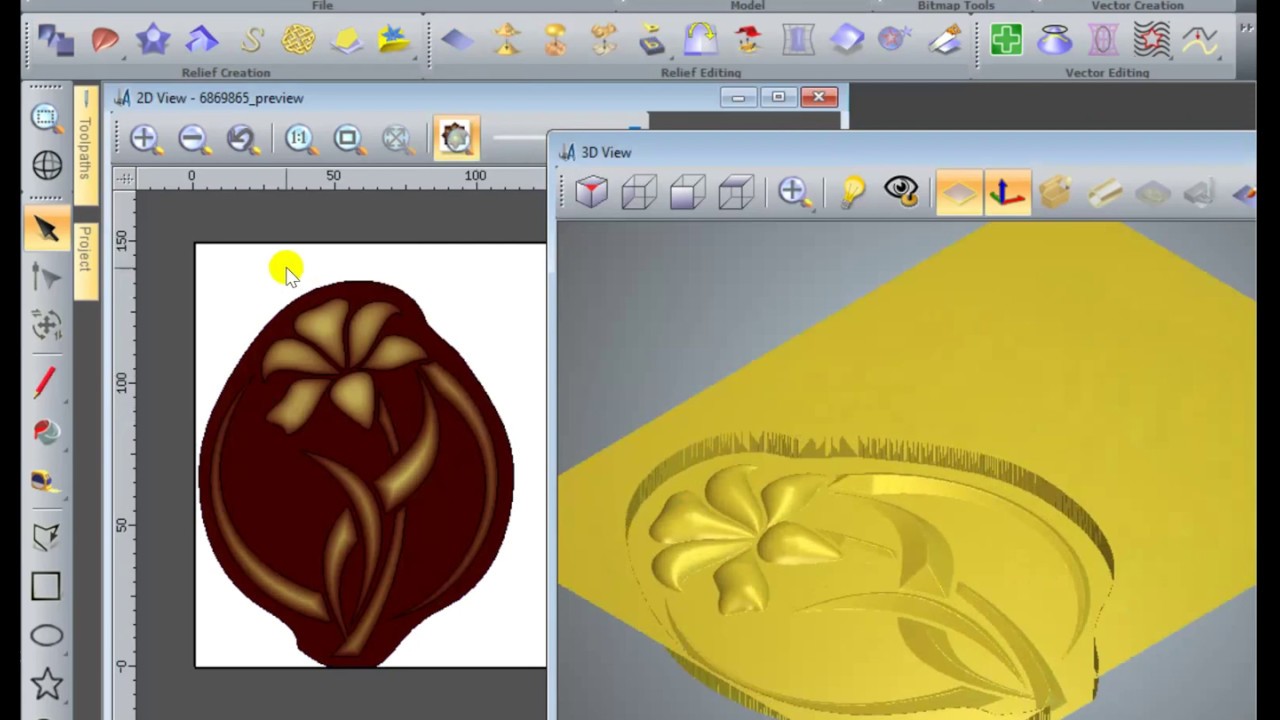The width and height of the screenshot is (1280, 720).
Task: Click the flower relief preview in 2D View
Action: coord(357,473)
